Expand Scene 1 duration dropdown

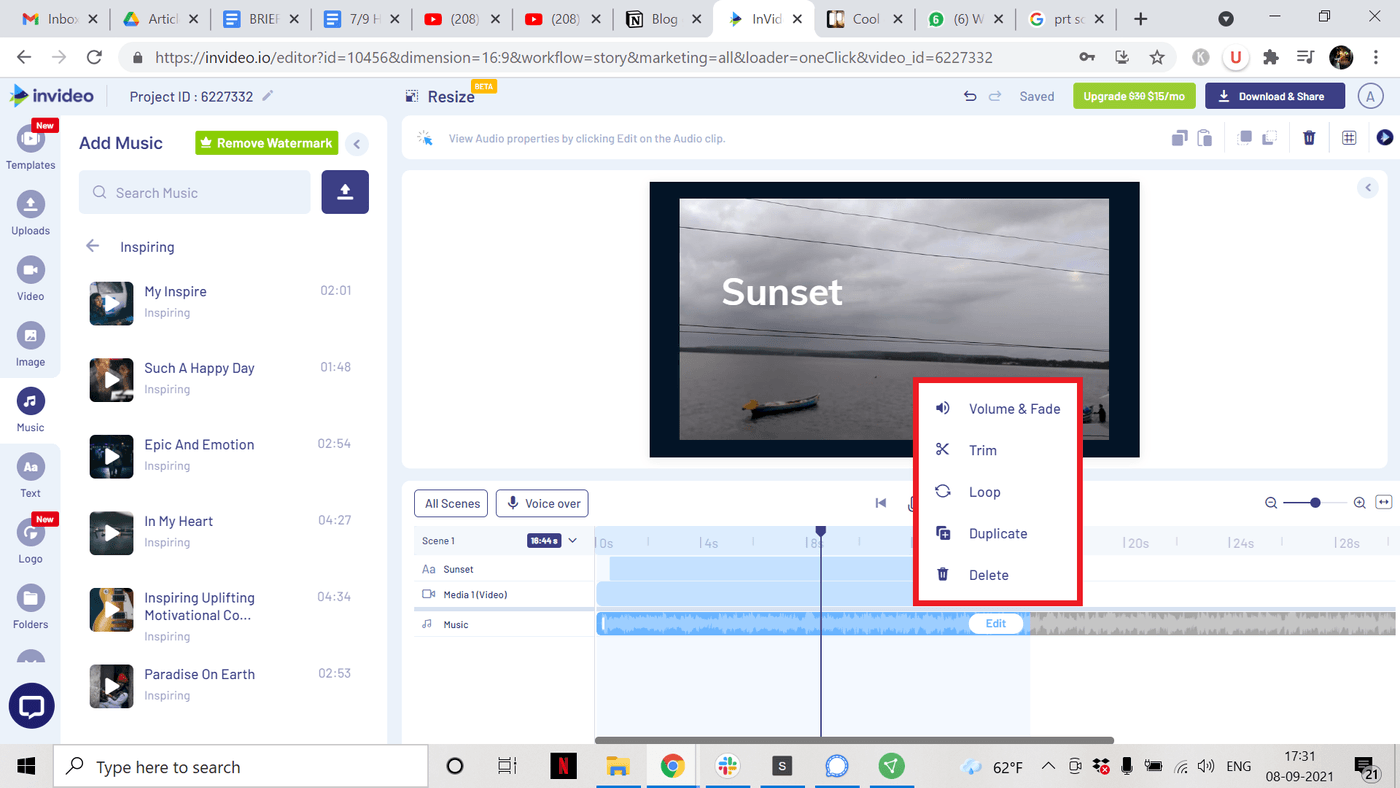[x=573, y=539]
